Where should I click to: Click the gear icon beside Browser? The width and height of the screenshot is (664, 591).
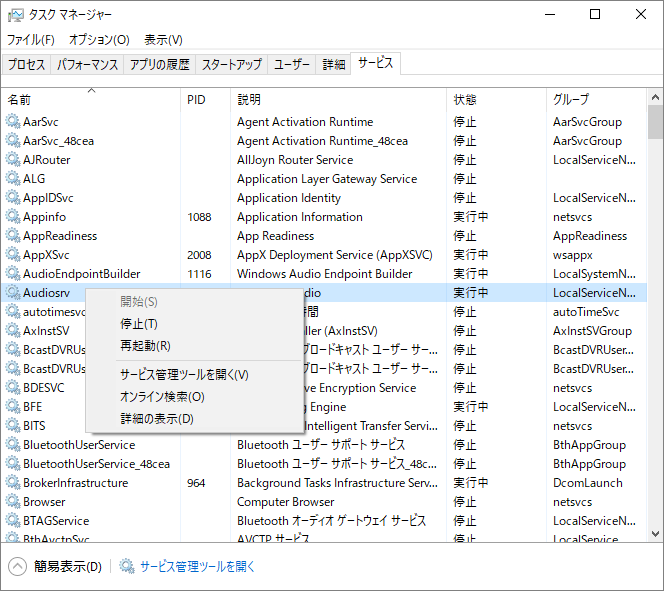[x=13, y=502]
